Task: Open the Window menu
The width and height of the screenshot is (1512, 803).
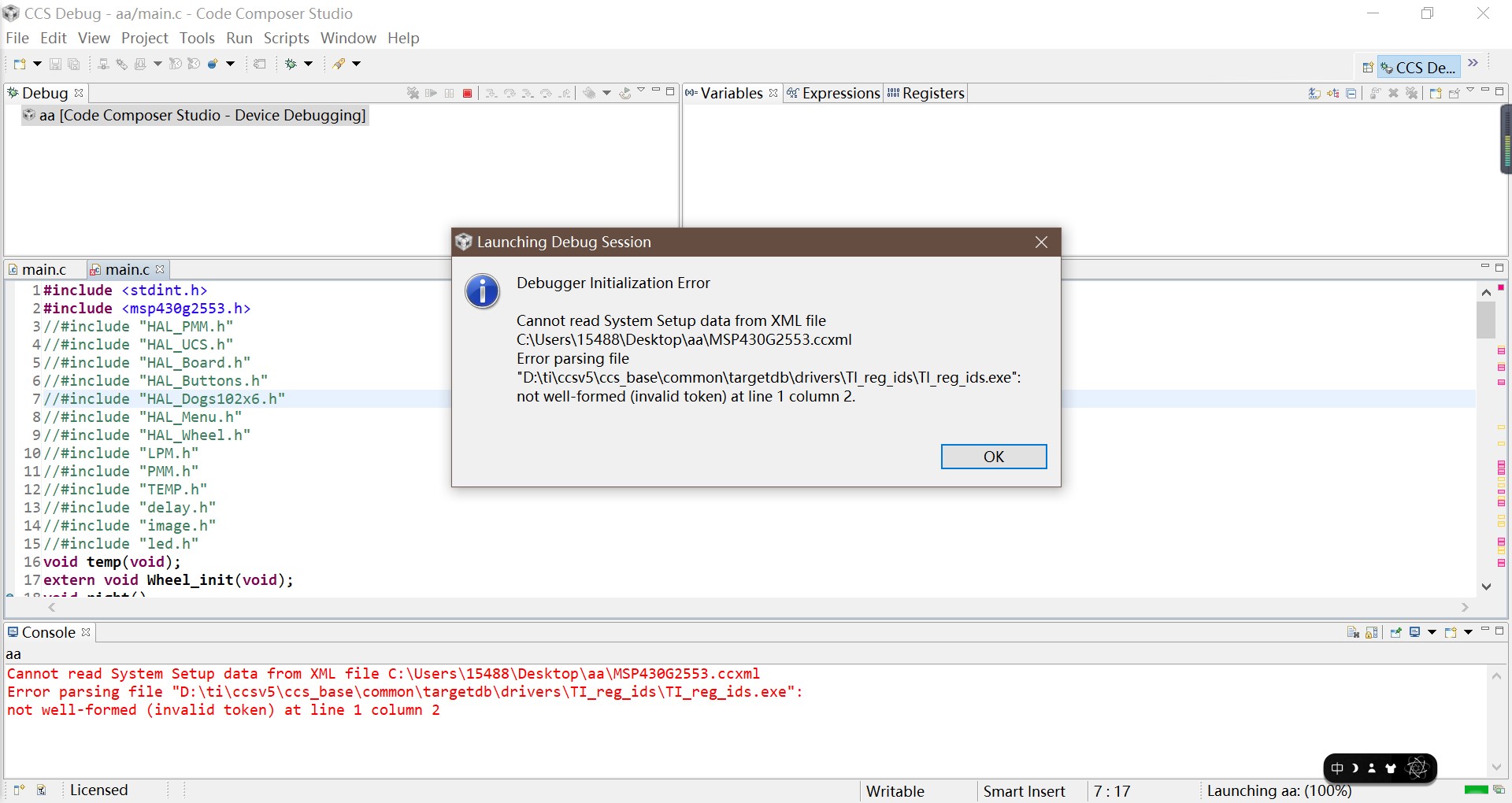Action: click(x=348, y=38)
